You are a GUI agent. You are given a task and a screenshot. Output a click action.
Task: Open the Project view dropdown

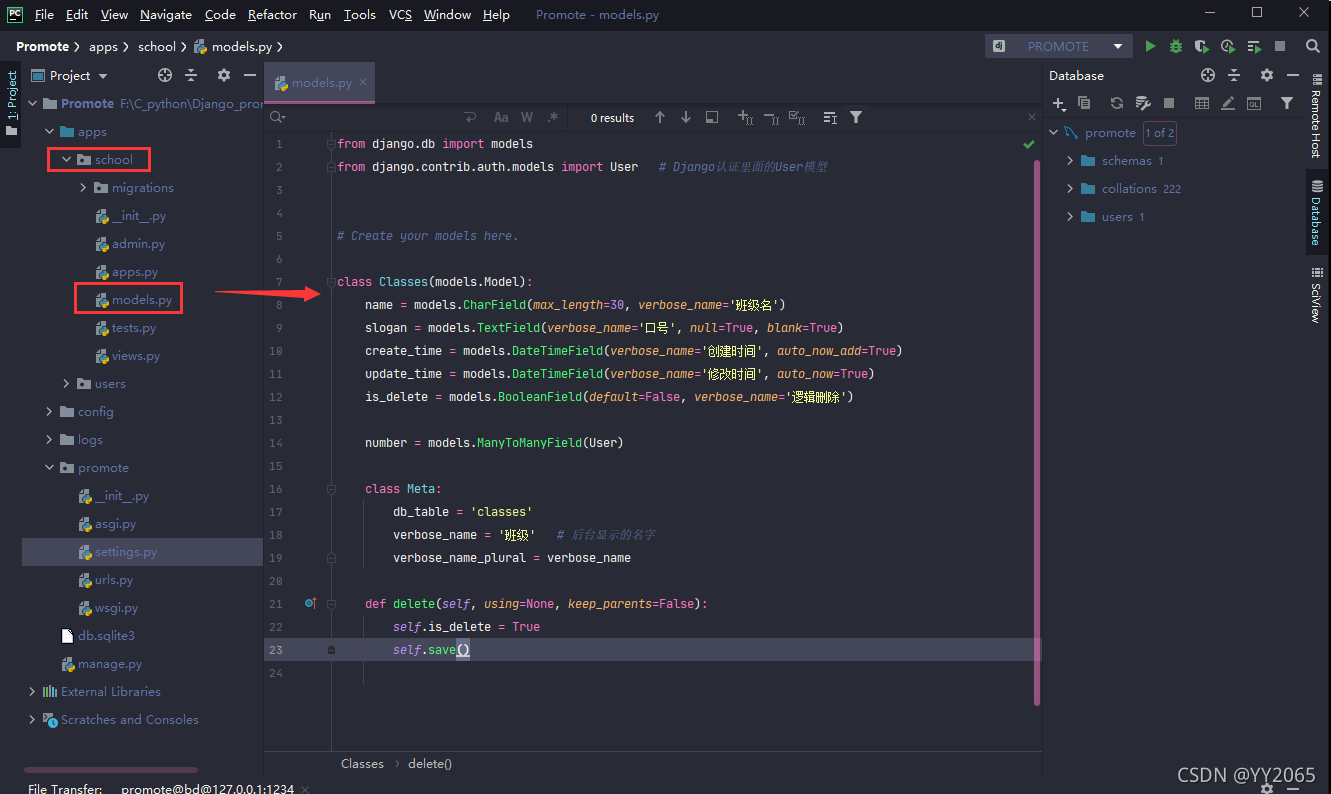(x=102, y=75)
